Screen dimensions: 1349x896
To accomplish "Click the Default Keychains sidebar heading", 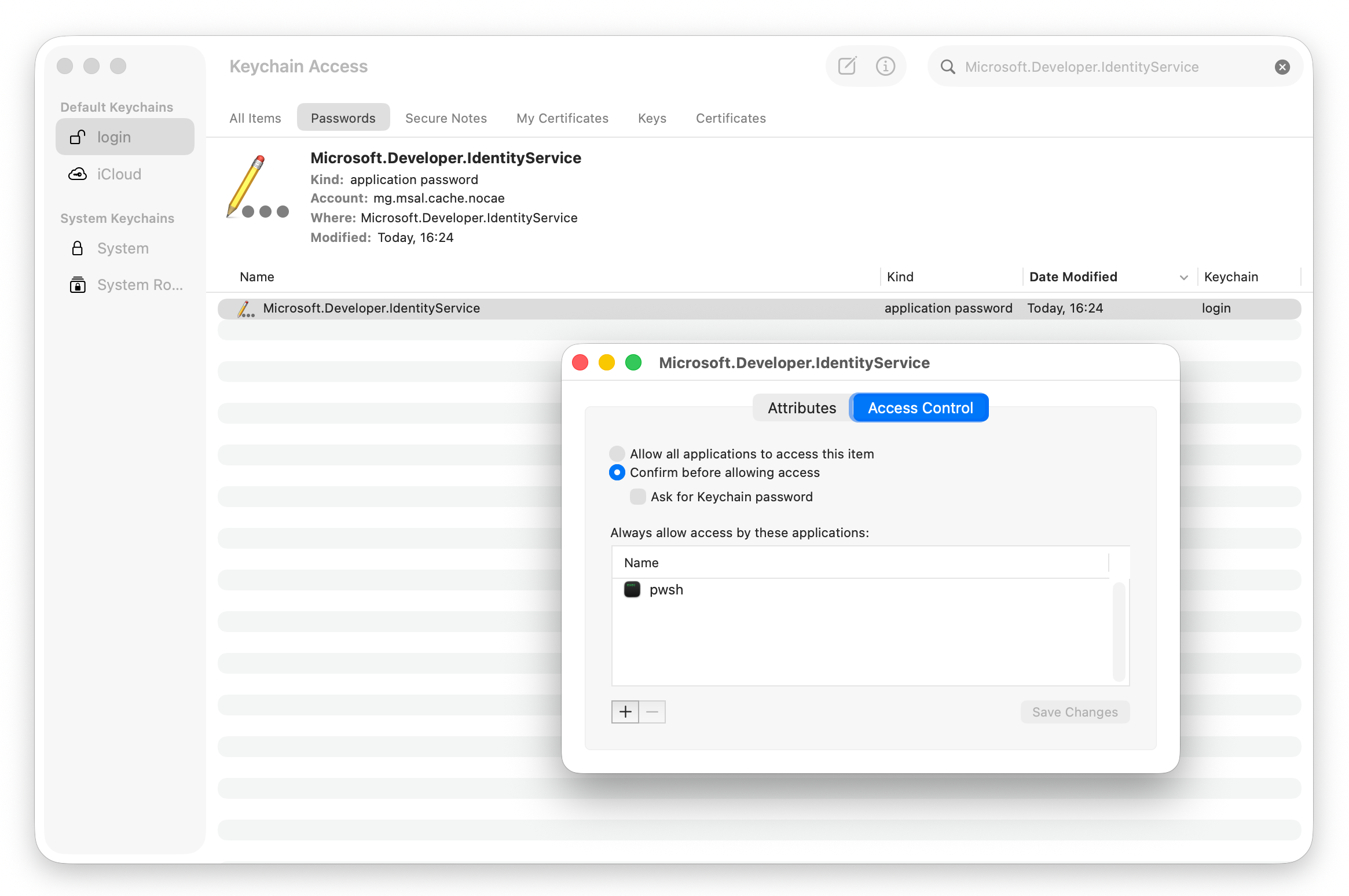I will pyautogui.click(x=117, y=107).
